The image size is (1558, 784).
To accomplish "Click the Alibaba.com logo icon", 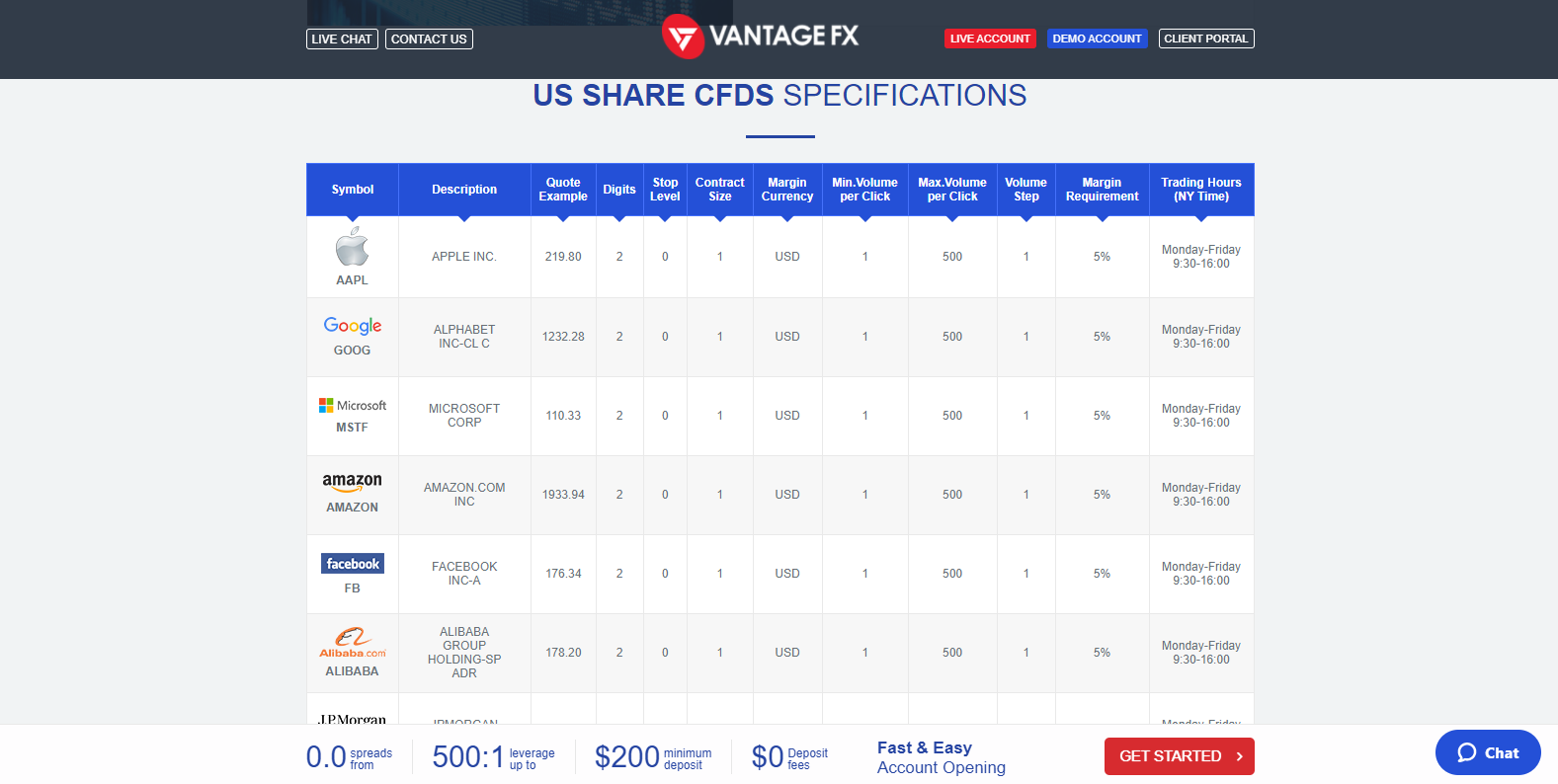I will [x=352, y=642].
